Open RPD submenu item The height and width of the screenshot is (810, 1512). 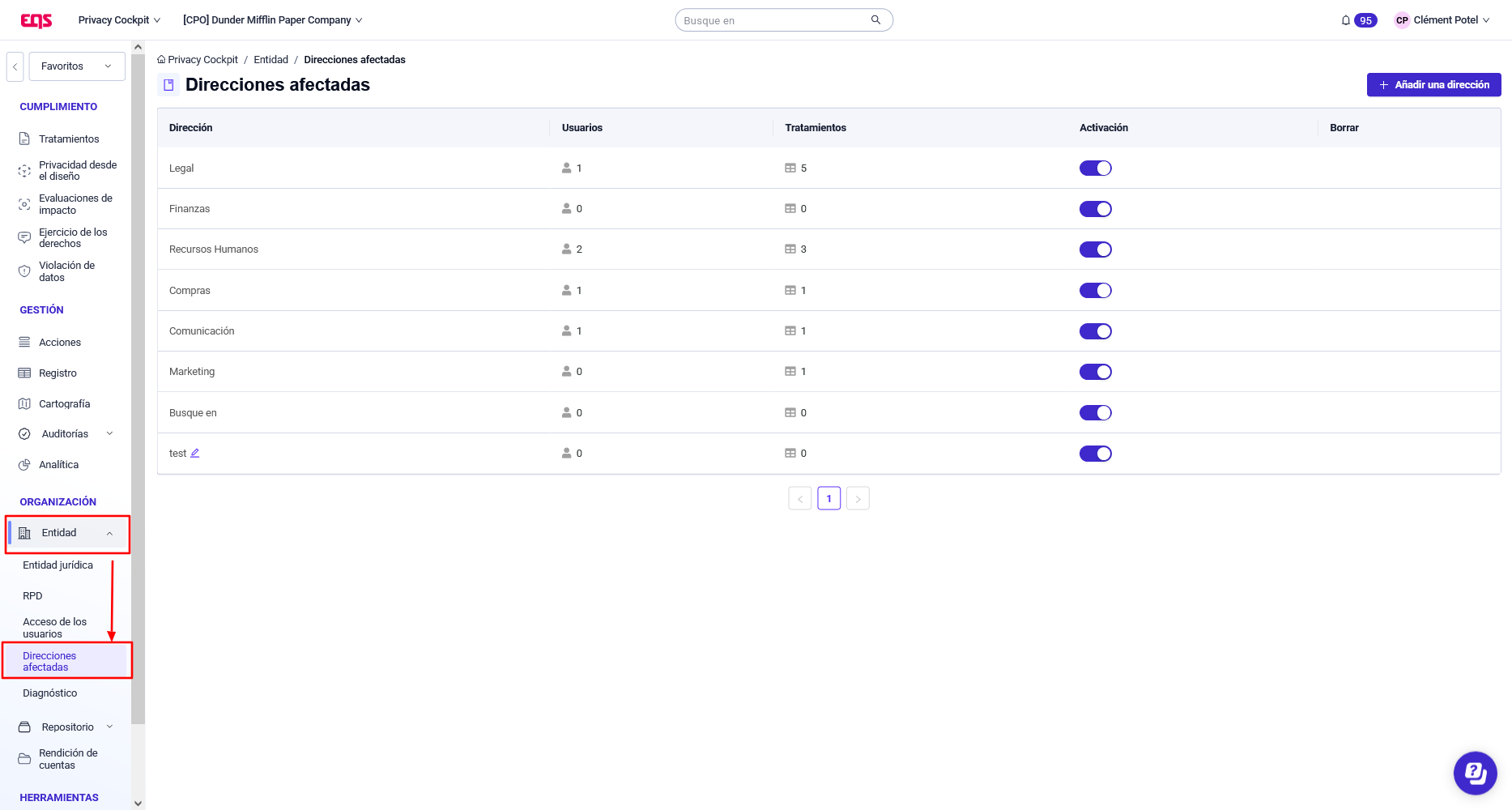tap(32, 596)
